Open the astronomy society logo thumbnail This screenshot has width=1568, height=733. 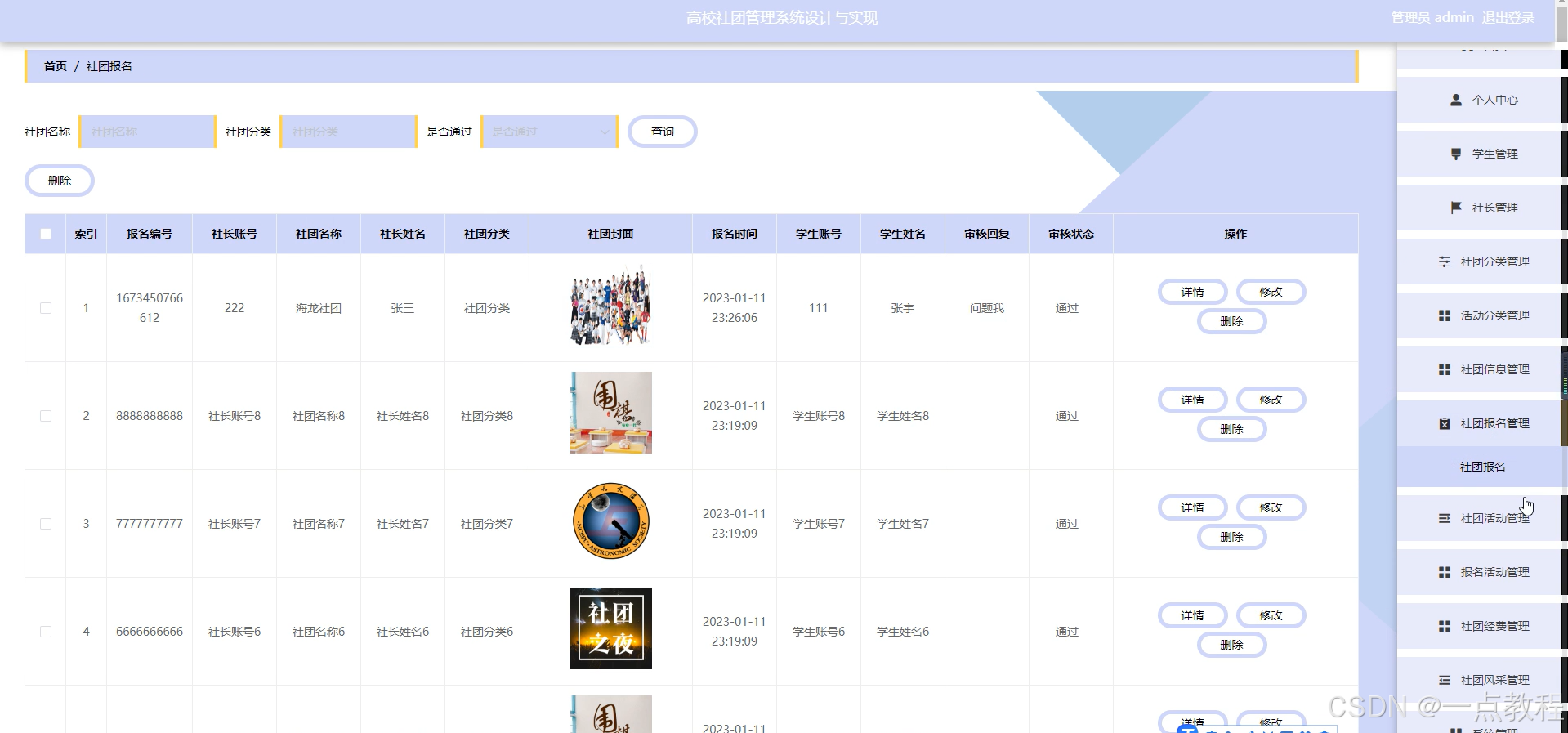pyautogui.click(x=610, y=521)
